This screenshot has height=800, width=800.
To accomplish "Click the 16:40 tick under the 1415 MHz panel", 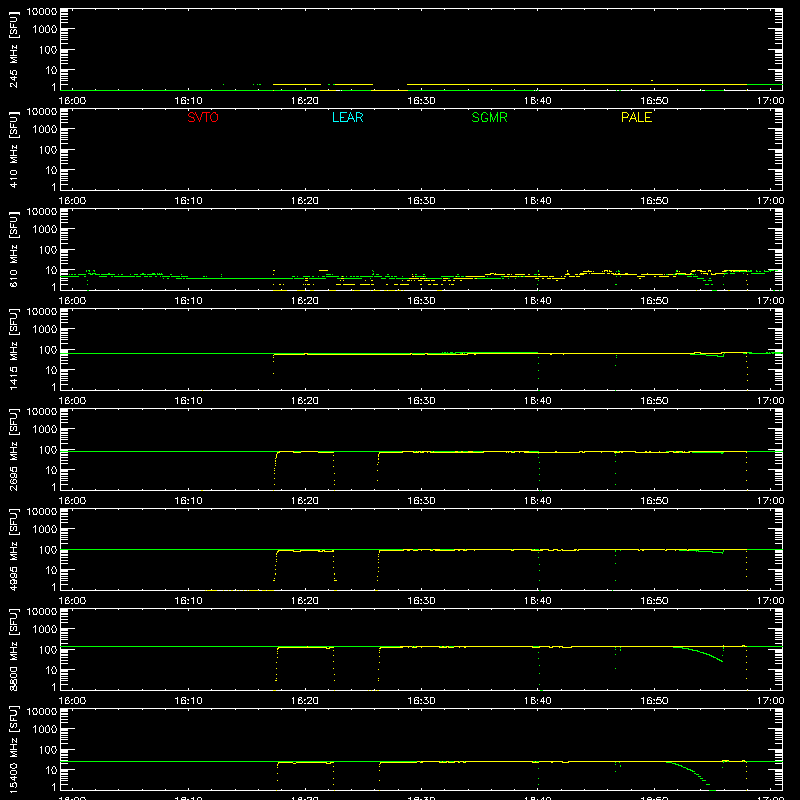I will (537, 401).
